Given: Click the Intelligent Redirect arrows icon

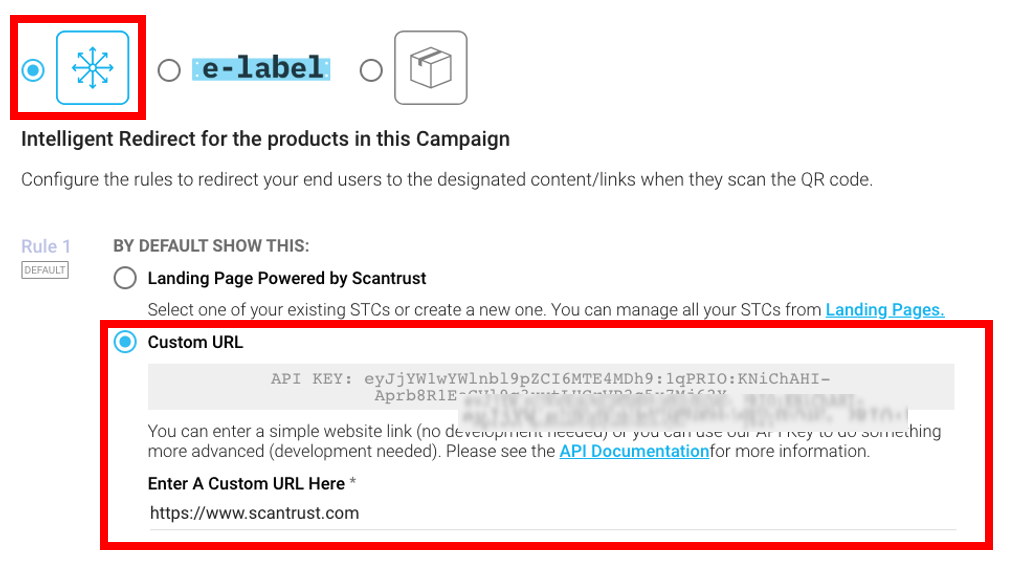Looking at the screenshot, I should tap(92, 68).
